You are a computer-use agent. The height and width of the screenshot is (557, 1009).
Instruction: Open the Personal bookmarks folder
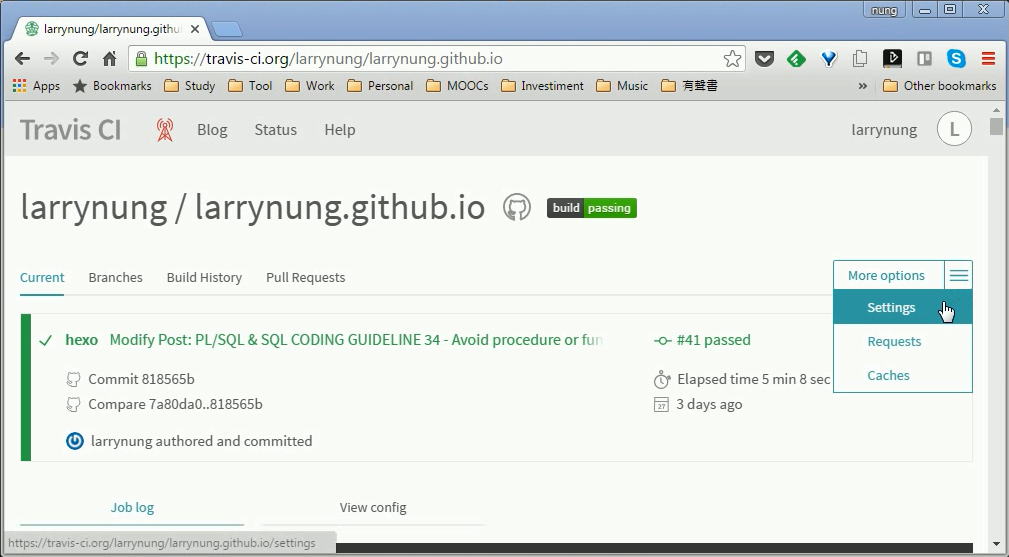coord(380,86)
